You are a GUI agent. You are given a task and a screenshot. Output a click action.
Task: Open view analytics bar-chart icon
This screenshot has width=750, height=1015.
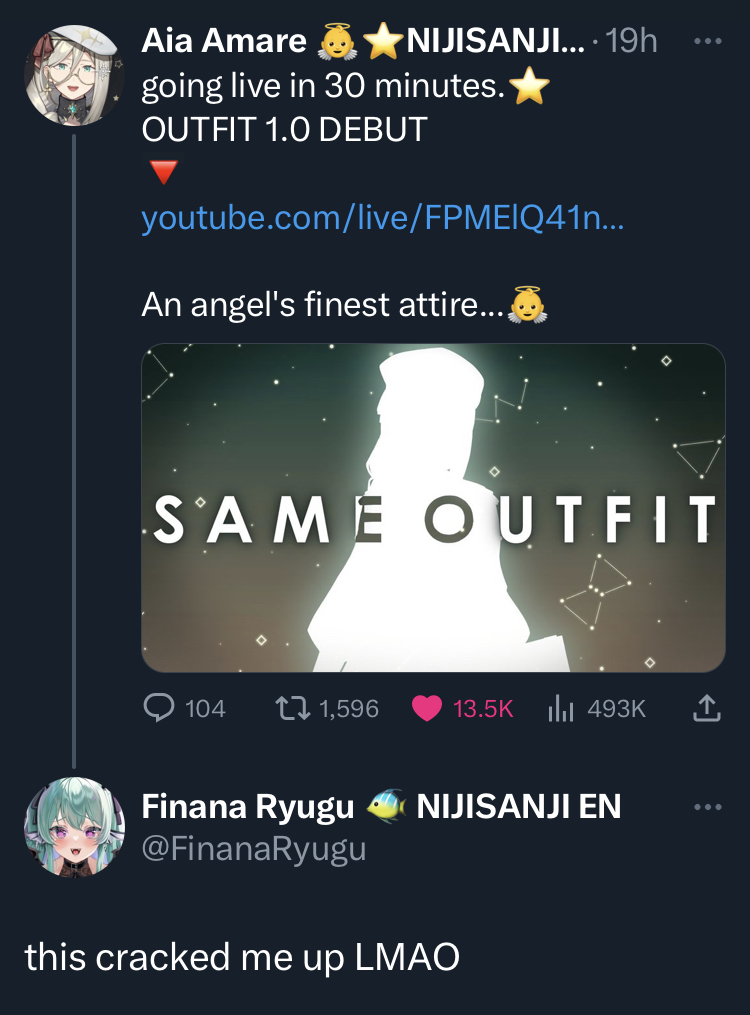coord(559,708)
